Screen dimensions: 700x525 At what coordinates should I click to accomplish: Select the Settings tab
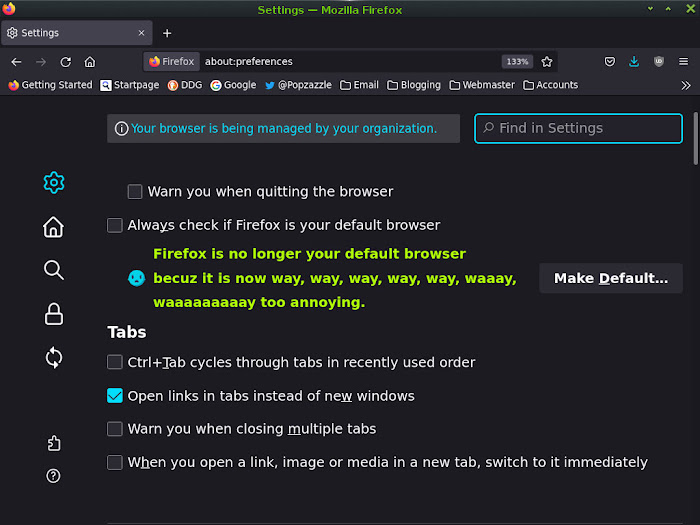[x=77, y=33]
